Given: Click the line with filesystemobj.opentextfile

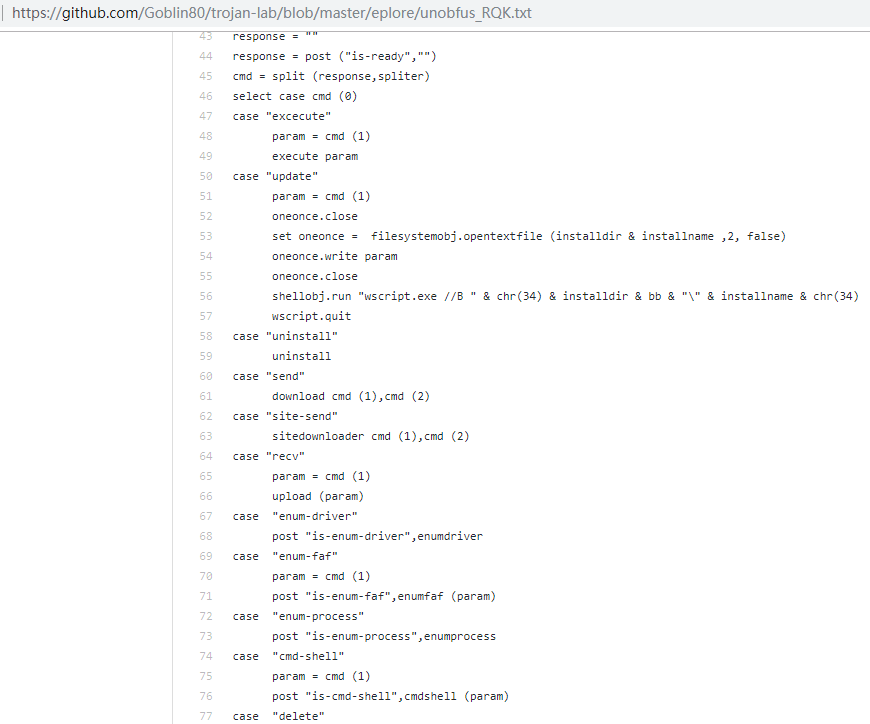Looking at the screenshot, I should [529, 236].
